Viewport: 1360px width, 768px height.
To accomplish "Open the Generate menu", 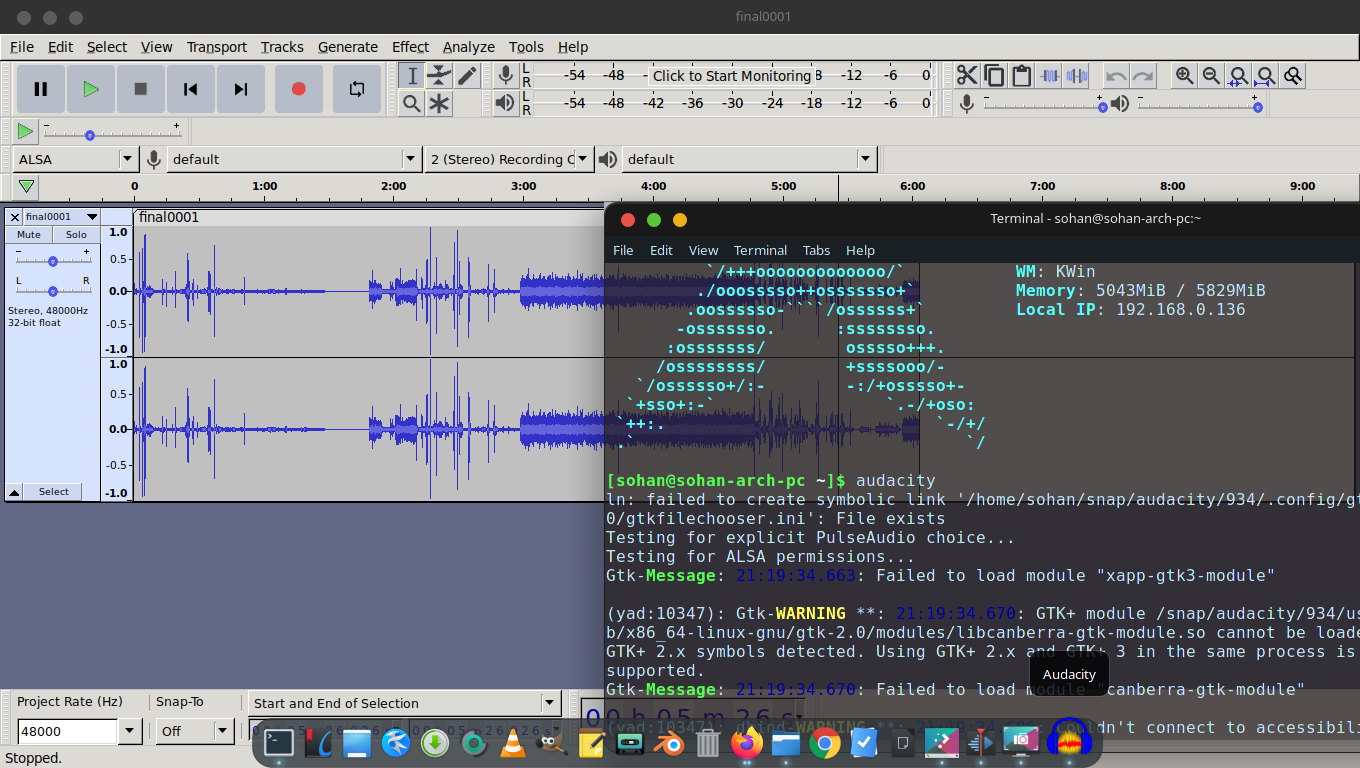I will [x=348, y=47].
